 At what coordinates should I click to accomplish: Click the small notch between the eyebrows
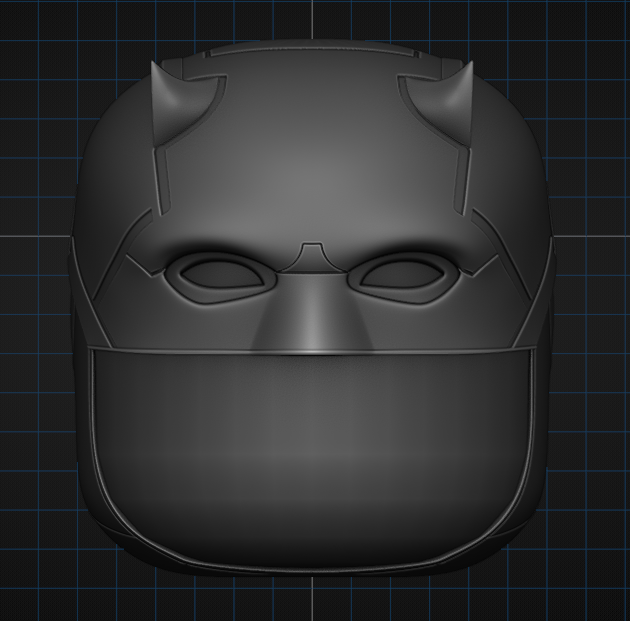[312, 256]
